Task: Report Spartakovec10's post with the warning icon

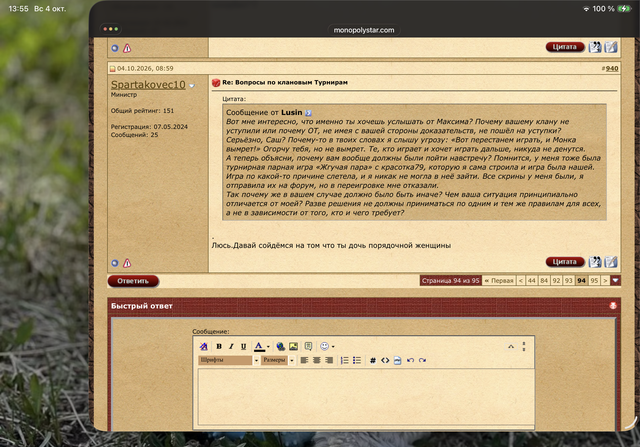Action: (x=127, y=263)
